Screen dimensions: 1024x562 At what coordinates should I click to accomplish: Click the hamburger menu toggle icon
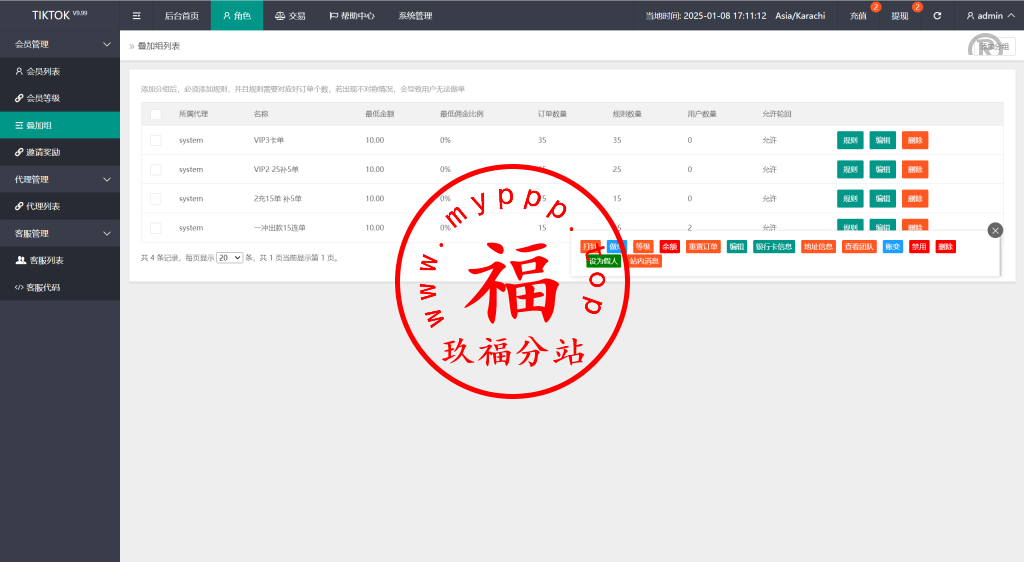pyautogui.click(x=137, y=16)
